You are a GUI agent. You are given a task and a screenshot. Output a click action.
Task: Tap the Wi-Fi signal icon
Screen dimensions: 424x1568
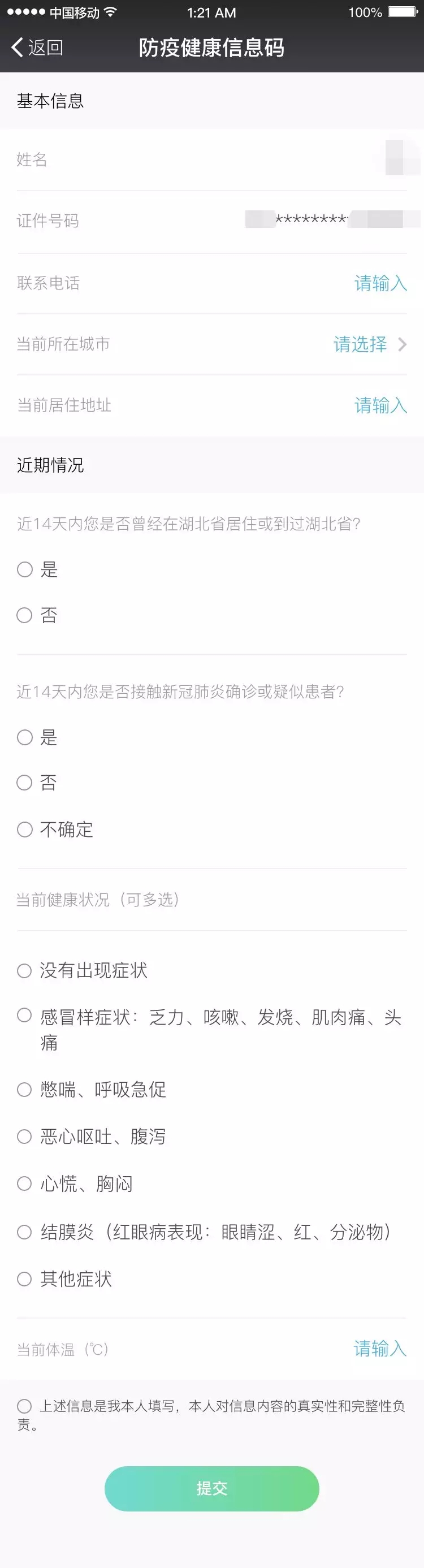[110, 12]
